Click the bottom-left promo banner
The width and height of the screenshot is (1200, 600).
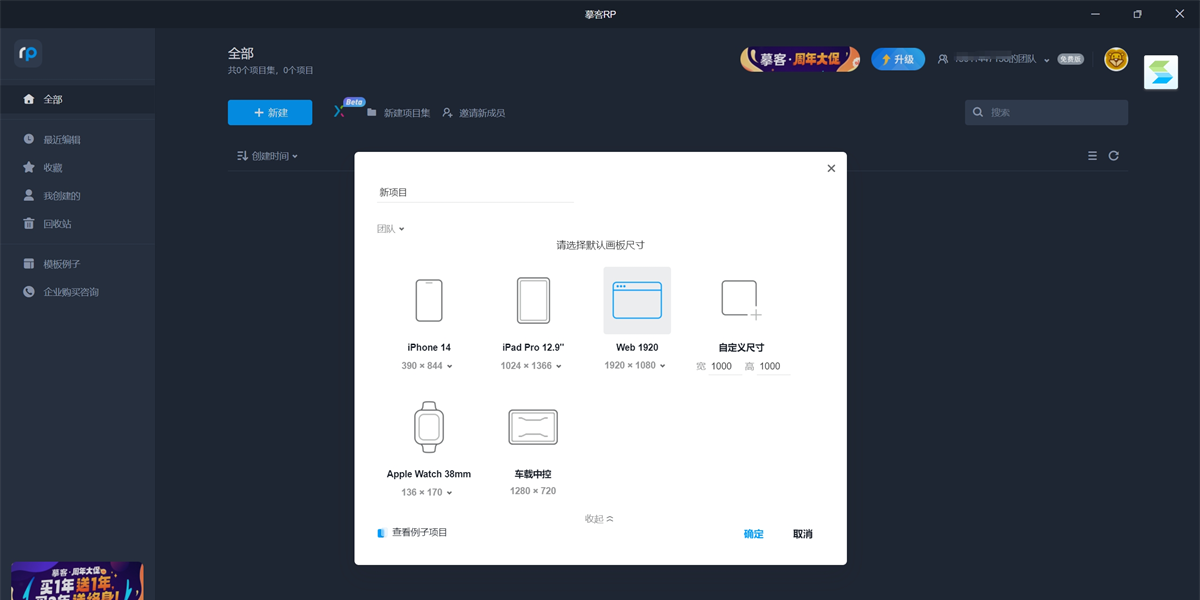[77, 581]
